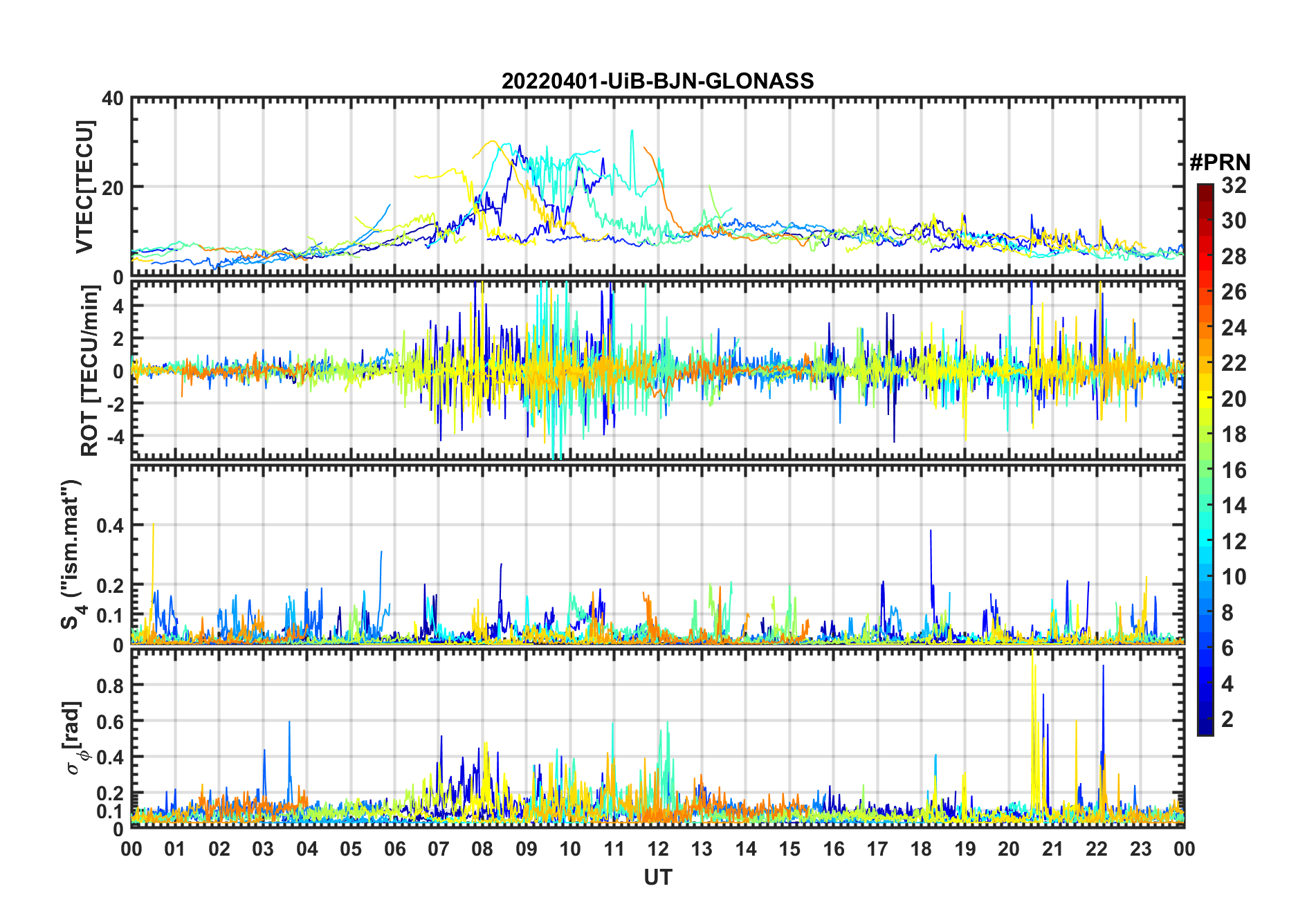Click the plot title 20220401-UiB-BJN-GLONASS
Image resolution: width=1316 pixels, height=920 pixels.
[x=657, y=81]
